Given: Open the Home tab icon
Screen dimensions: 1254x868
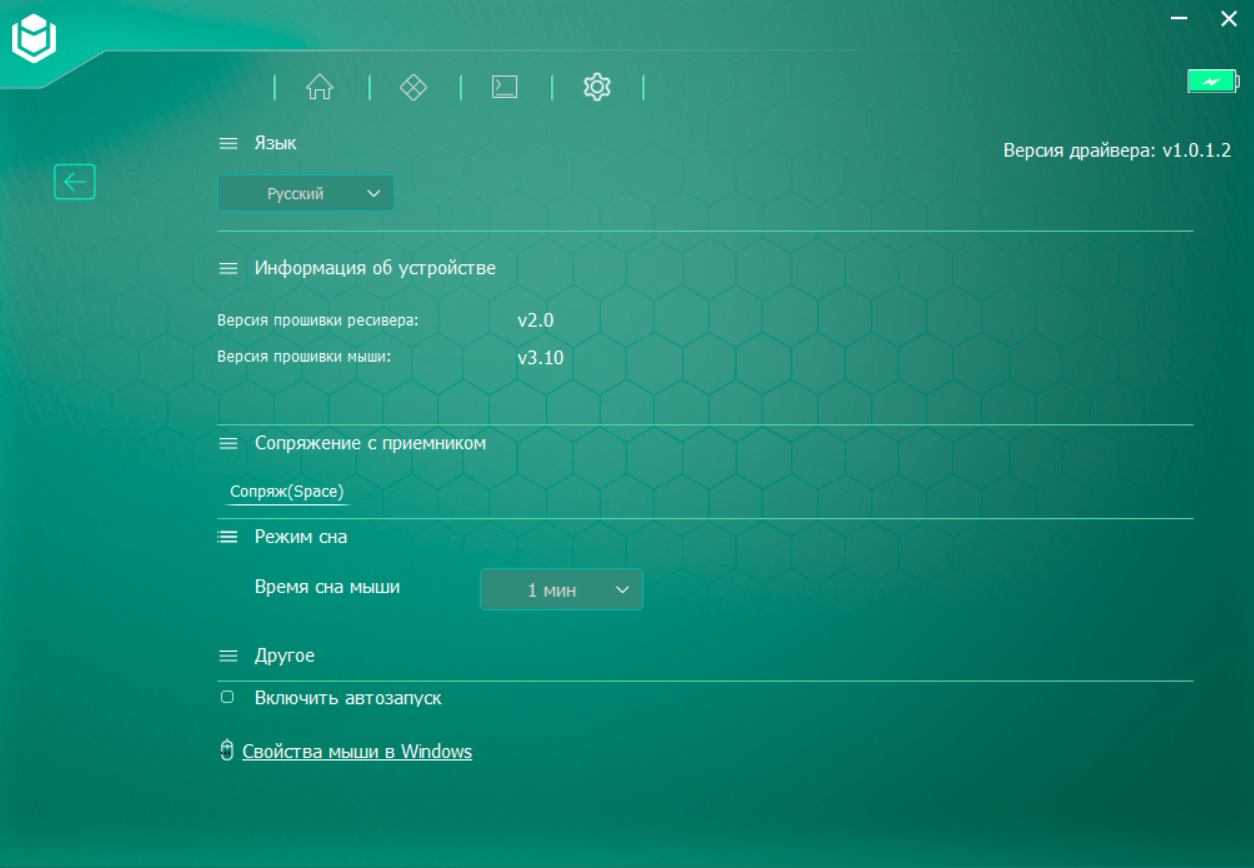Looking at the screenshot, I should tap(319, 87).
